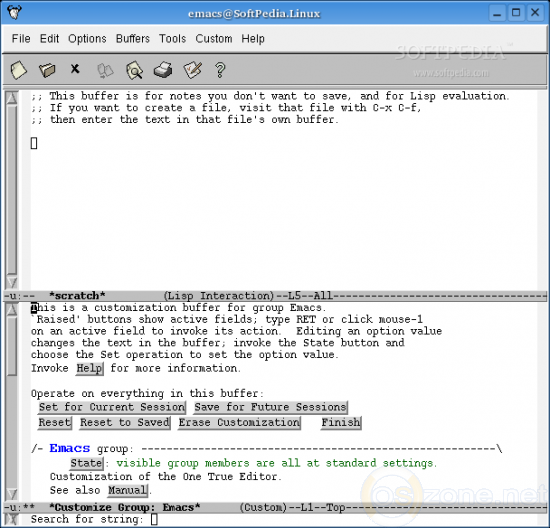Click the New file toolbar icon
This screenshot has height=528, width=550.
pyautogui.click(x=18, y=70)
